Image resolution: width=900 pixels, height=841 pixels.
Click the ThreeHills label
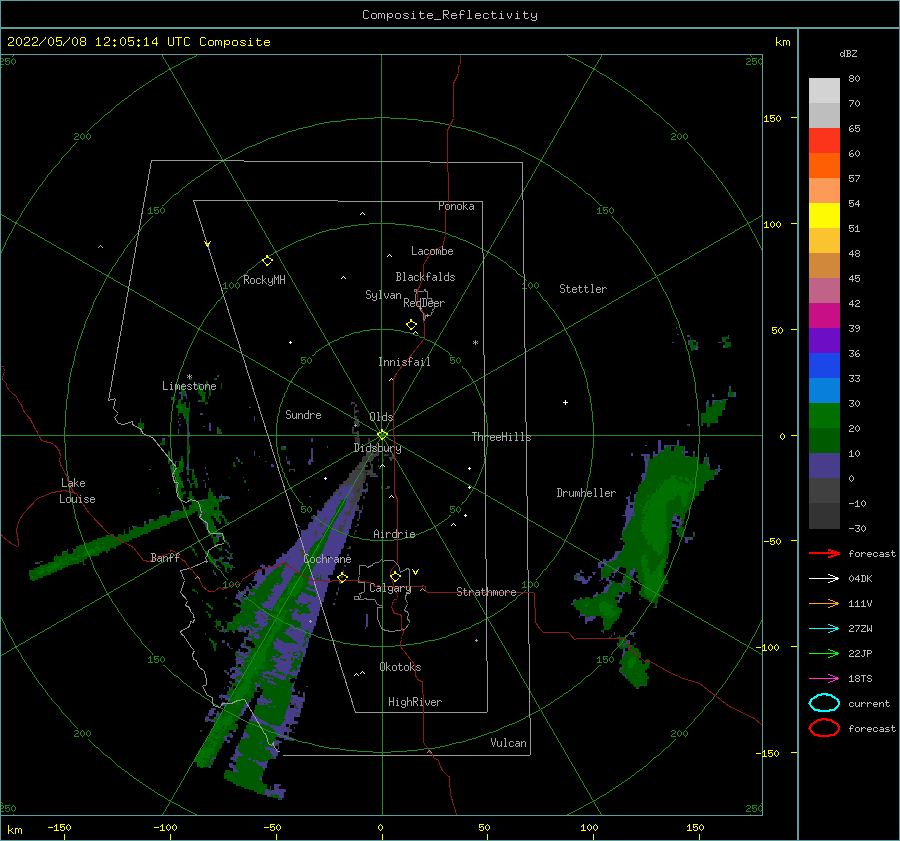(502, 437)
